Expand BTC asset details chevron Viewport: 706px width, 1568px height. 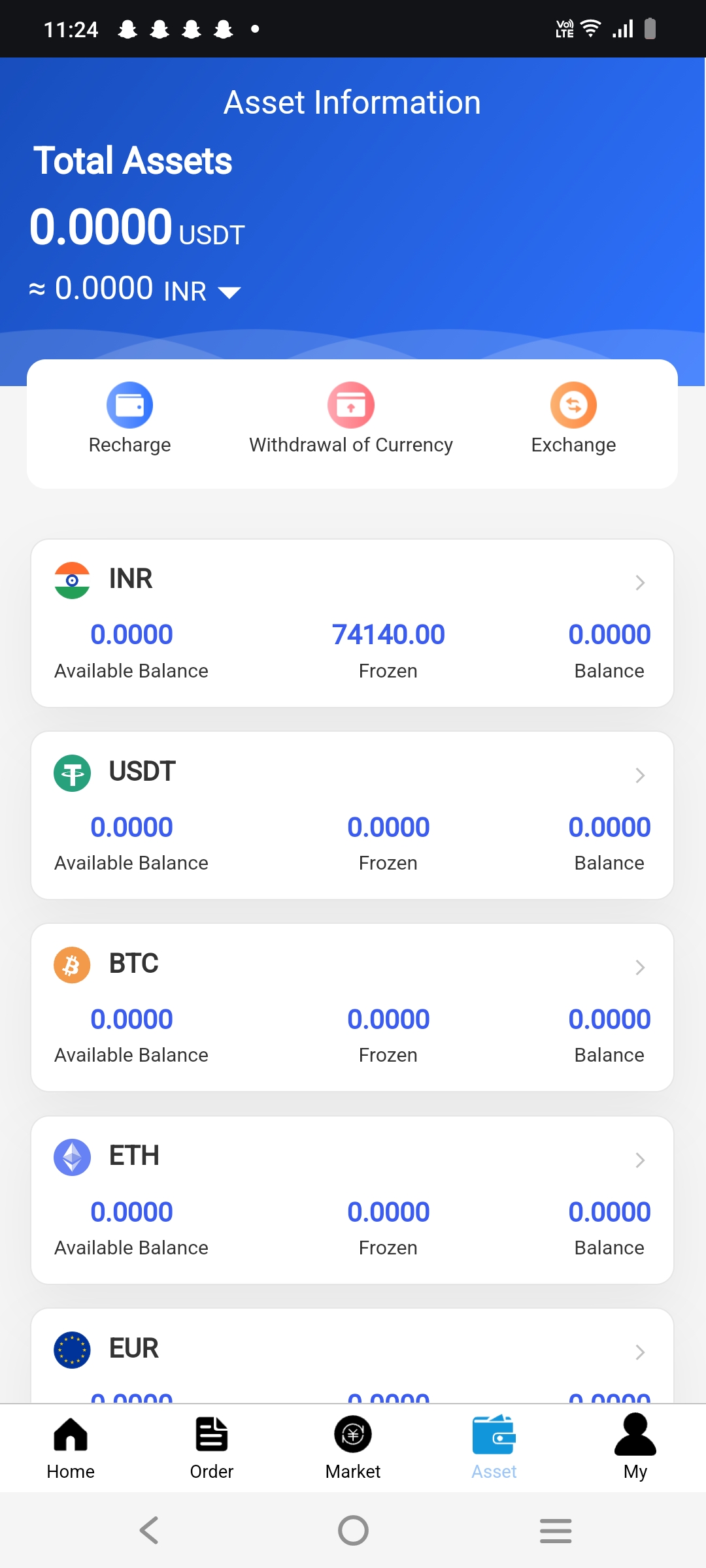point(640,967)
